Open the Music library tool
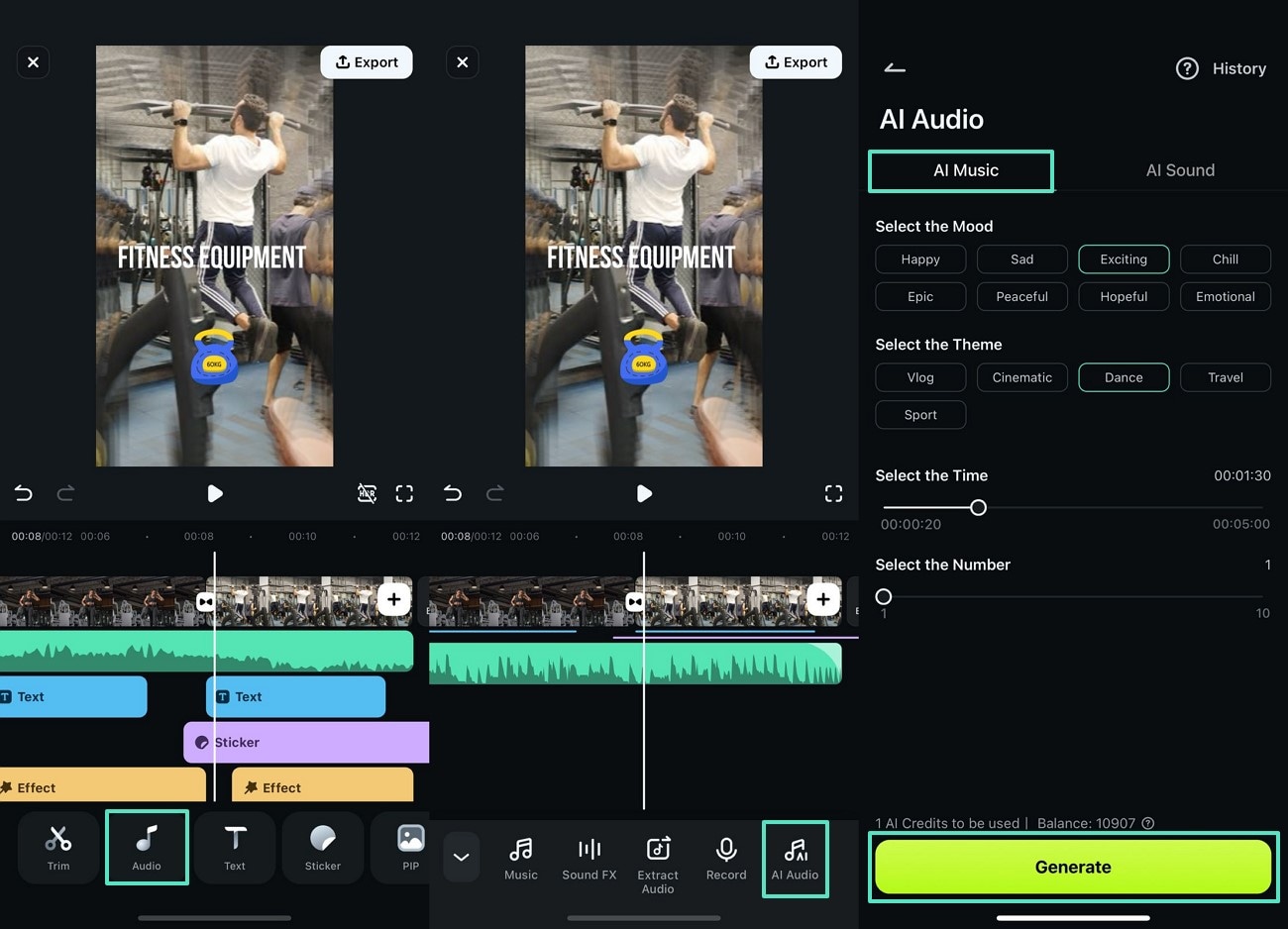This screenshot has height=929, width=1288. pyautogui.click(x=521, y=859)
